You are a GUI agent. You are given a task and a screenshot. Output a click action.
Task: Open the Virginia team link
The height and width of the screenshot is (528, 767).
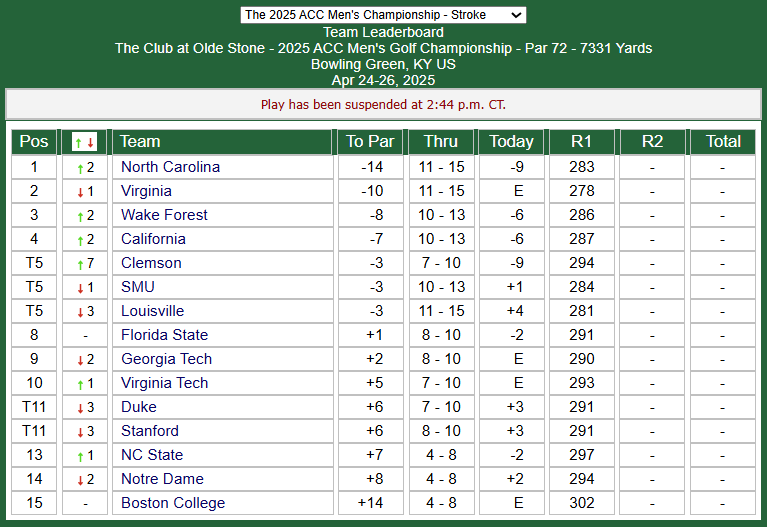(x=146, y=191)
